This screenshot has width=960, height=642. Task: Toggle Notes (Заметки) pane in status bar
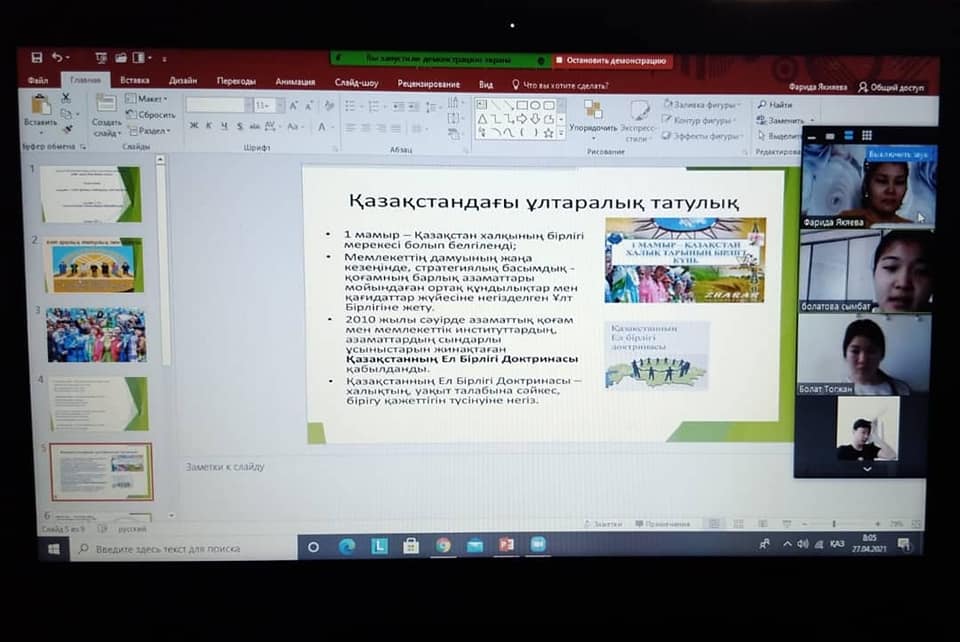[x=607, y=524]
